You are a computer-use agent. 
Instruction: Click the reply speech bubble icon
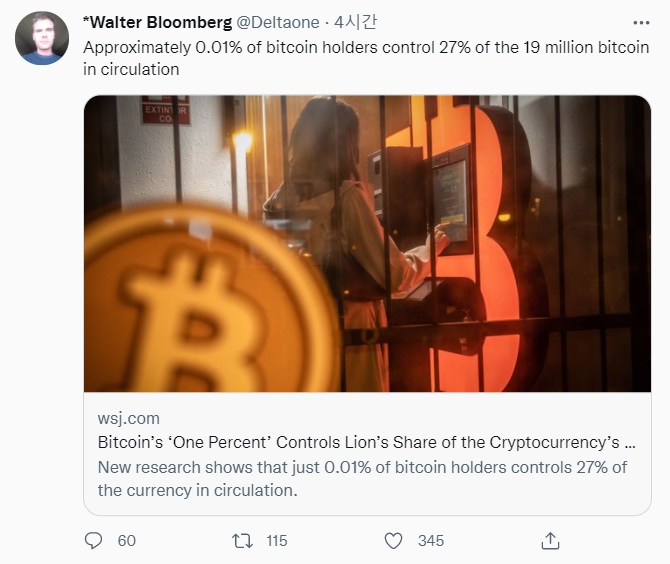click(x=94, y=540)
